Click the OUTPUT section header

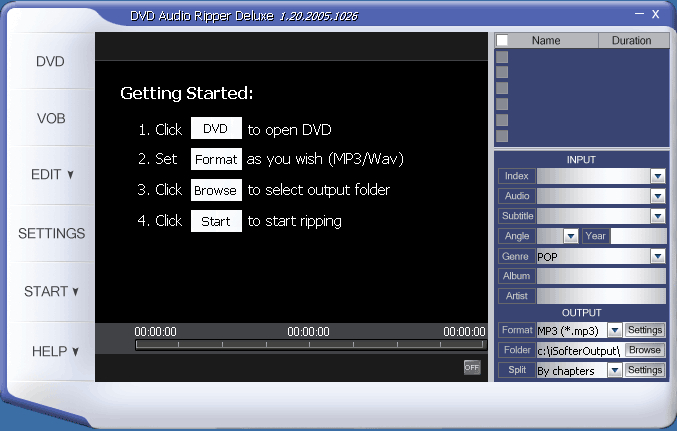pyautogui.click(x=581, y=313)
